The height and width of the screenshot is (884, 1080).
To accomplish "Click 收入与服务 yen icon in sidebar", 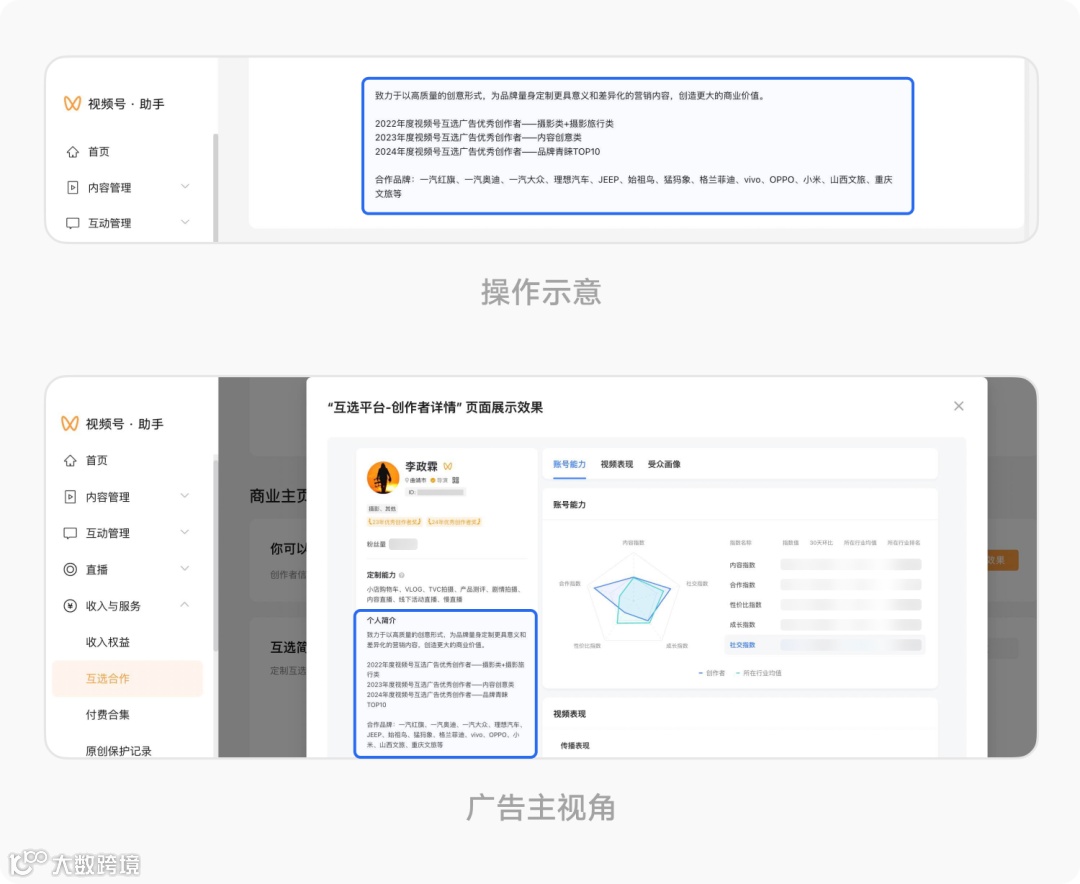I will (70, 606).
